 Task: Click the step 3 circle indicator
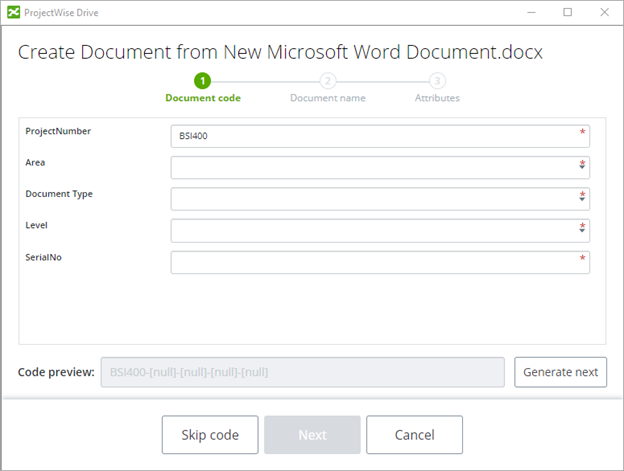pos(437,81)
